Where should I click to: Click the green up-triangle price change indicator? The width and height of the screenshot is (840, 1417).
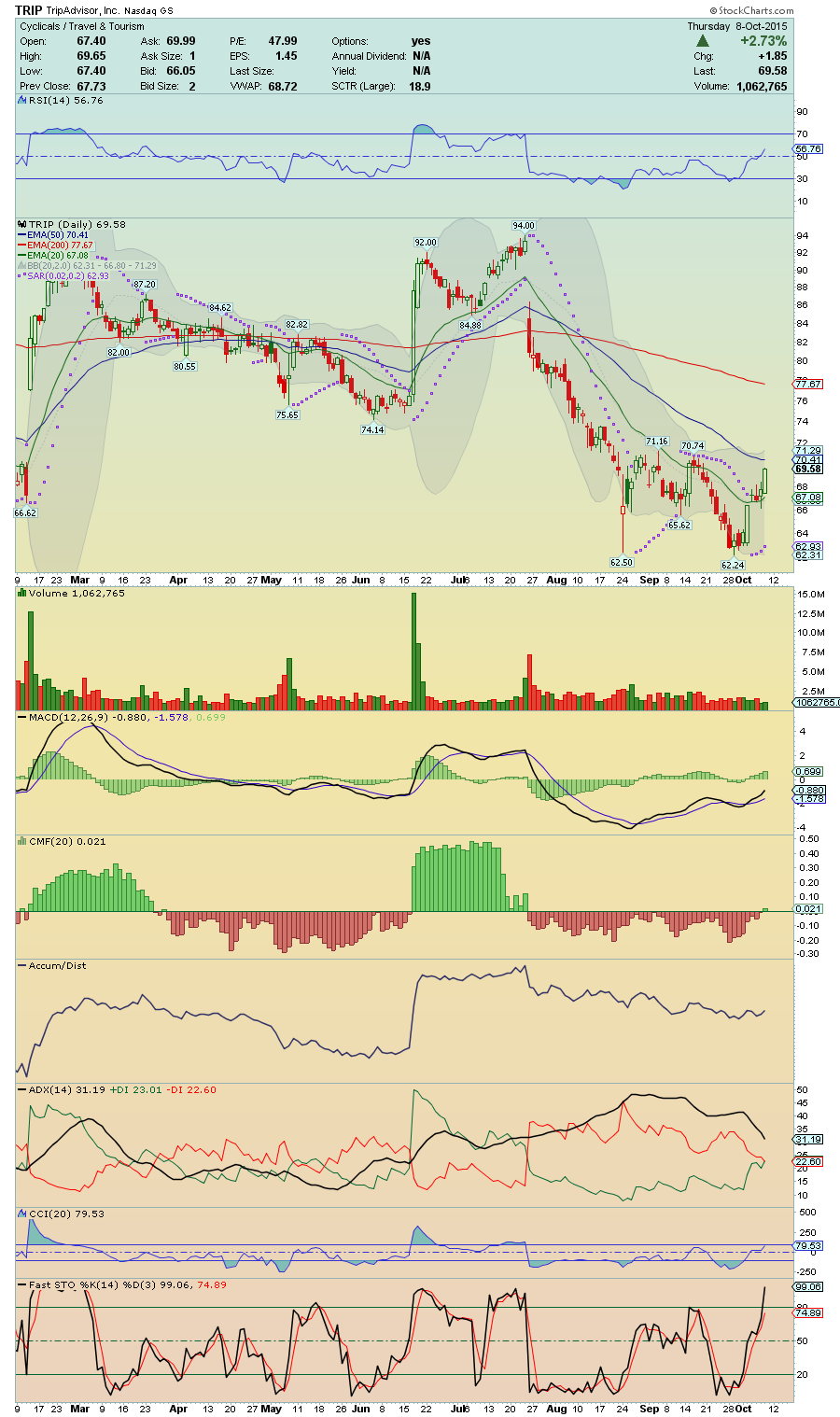(x=703, y=41)
